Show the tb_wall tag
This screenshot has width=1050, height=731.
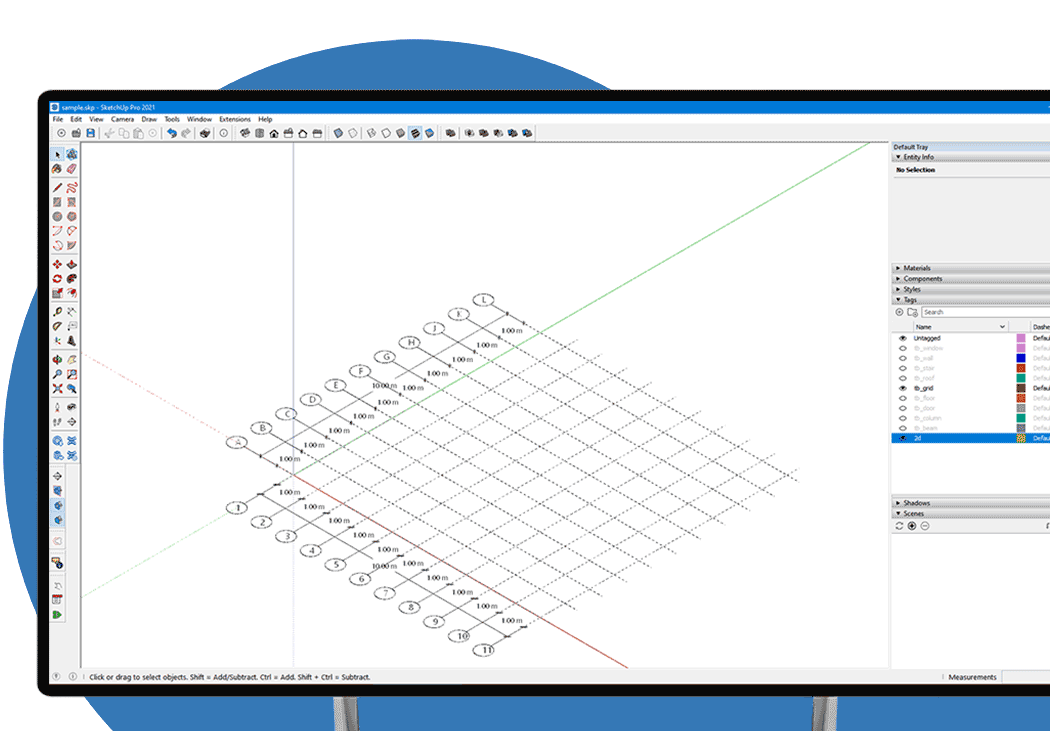coord(902,358)
